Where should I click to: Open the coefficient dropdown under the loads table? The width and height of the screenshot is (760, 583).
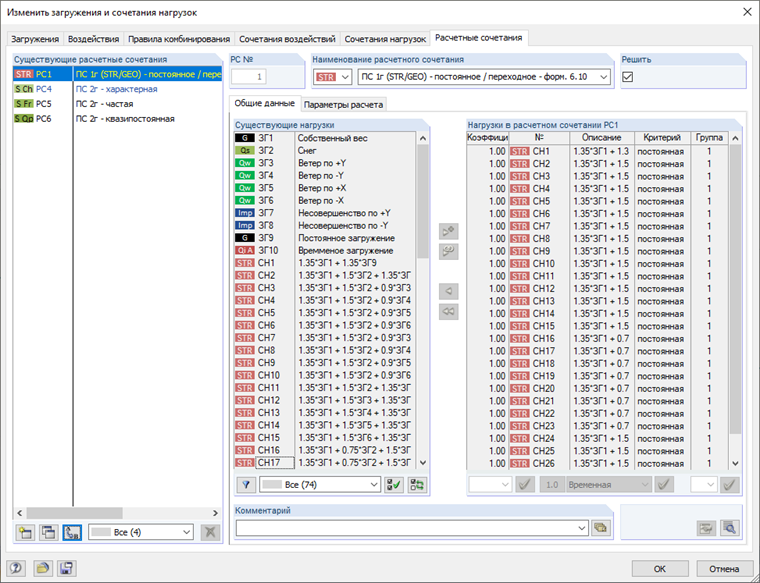pyautogui.click(x=490, y=484)
